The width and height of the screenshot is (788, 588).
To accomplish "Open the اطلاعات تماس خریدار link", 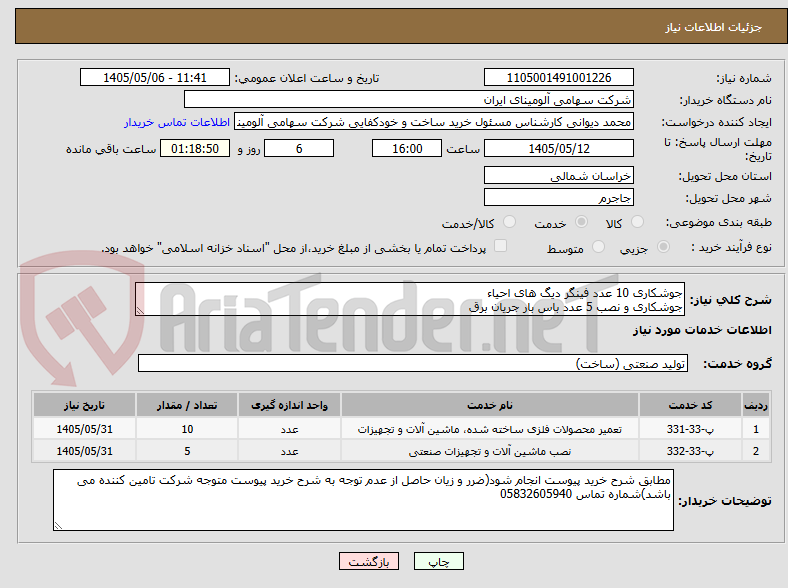I will coord(177,122).
